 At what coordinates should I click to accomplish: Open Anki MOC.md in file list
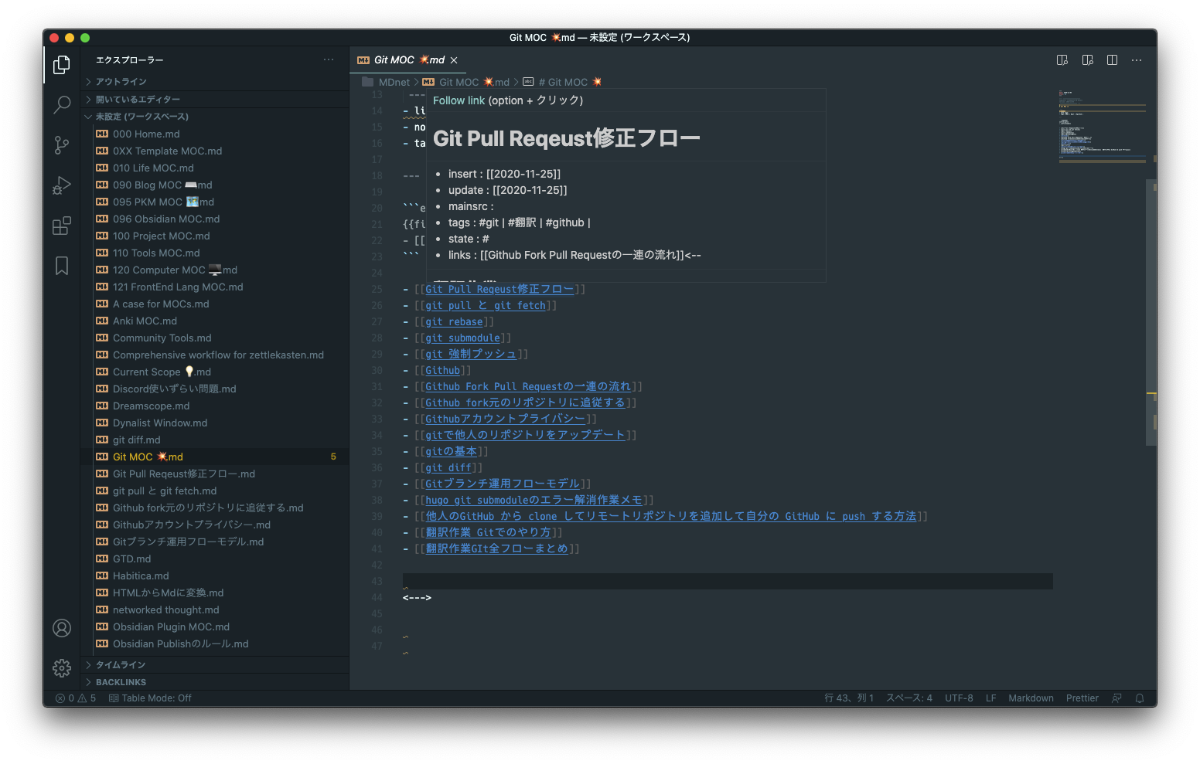click(215, 321)
